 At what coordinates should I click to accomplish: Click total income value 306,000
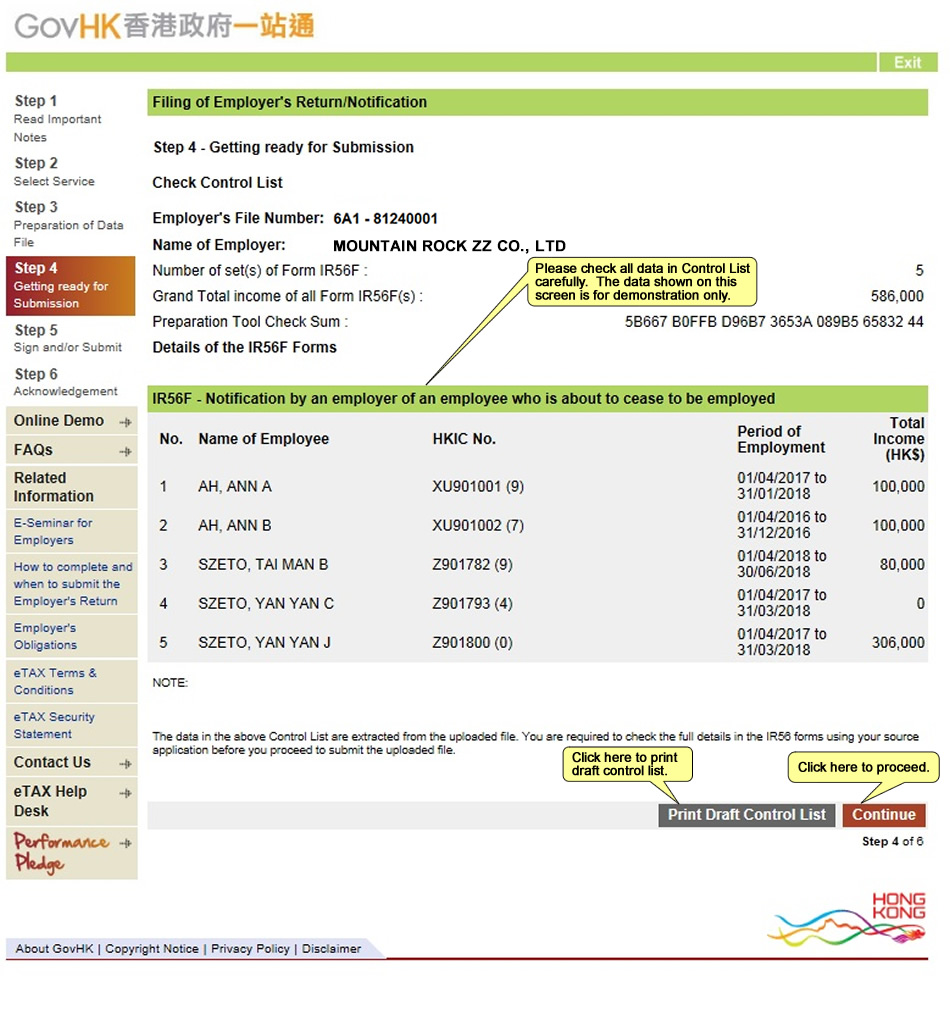click(x=898, y=643)
